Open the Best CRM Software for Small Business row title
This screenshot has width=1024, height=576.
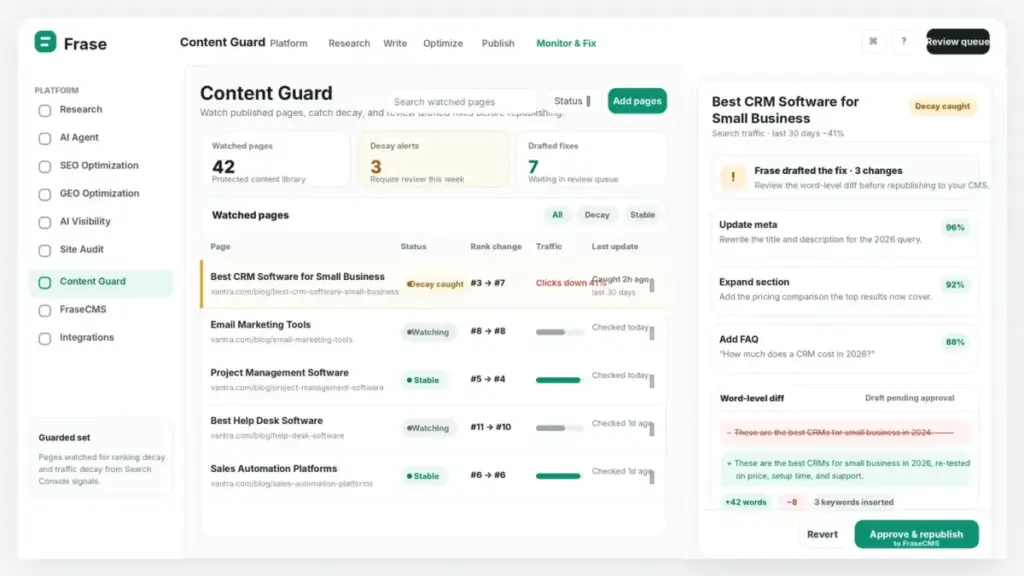point(297,277)
